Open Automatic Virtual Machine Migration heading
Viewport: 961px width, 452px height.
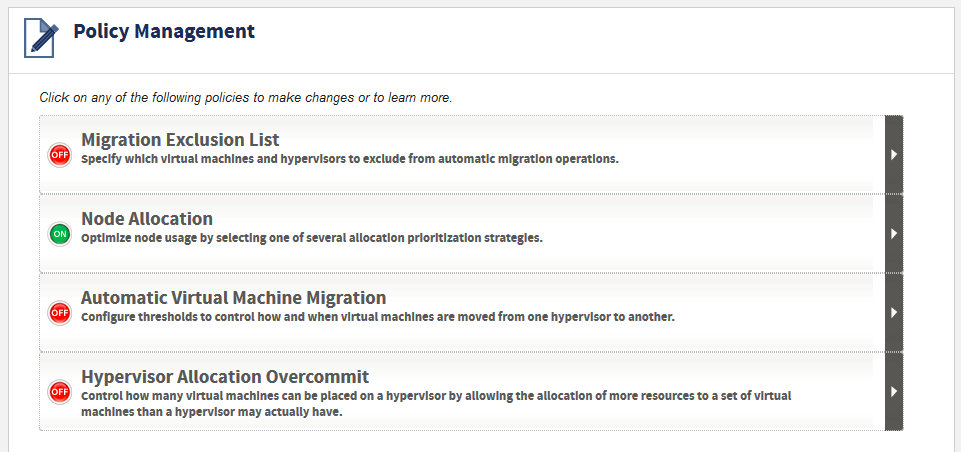coord(234,297)
